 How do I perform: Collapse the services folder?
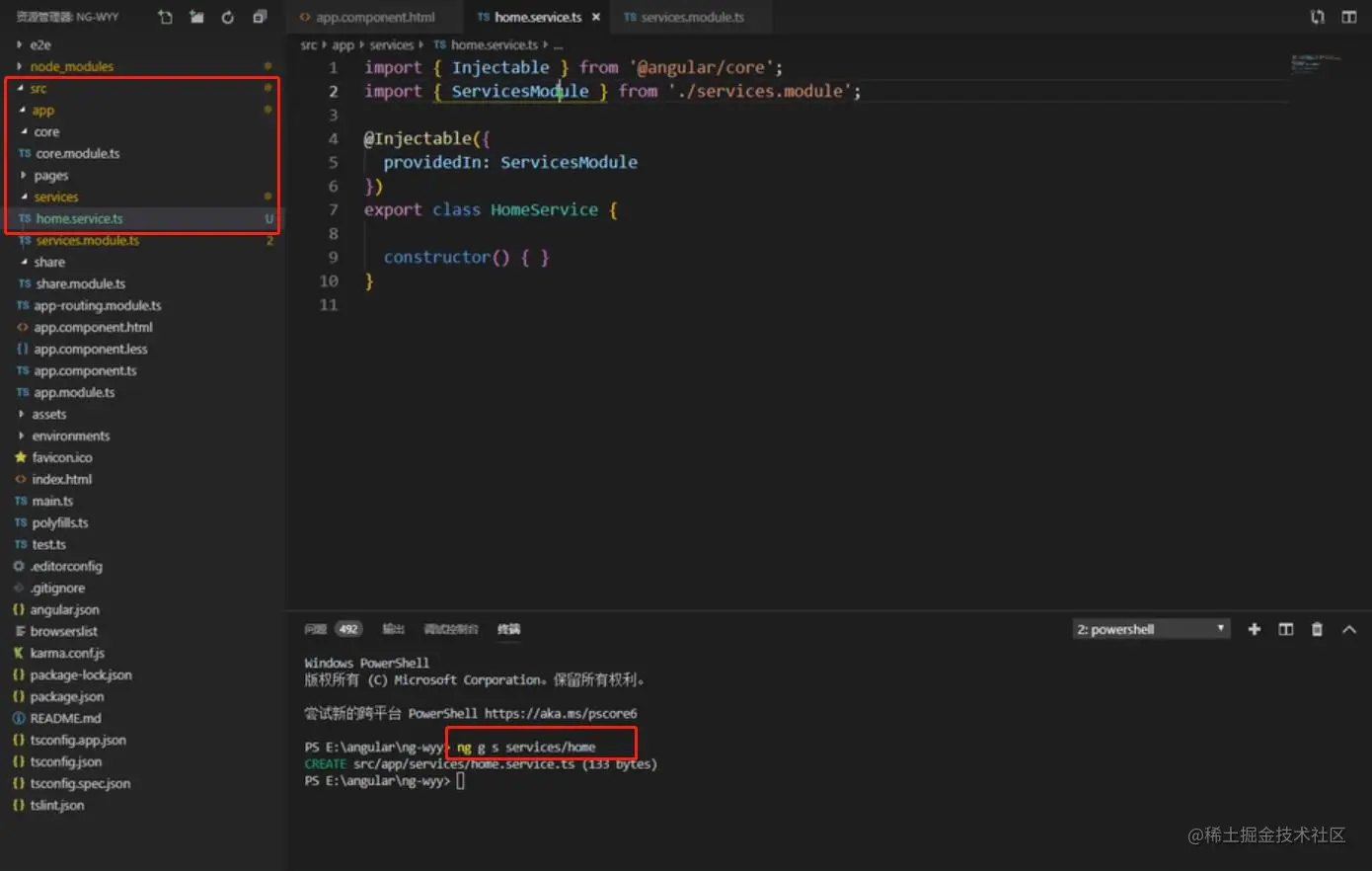[x=55, y=197]
